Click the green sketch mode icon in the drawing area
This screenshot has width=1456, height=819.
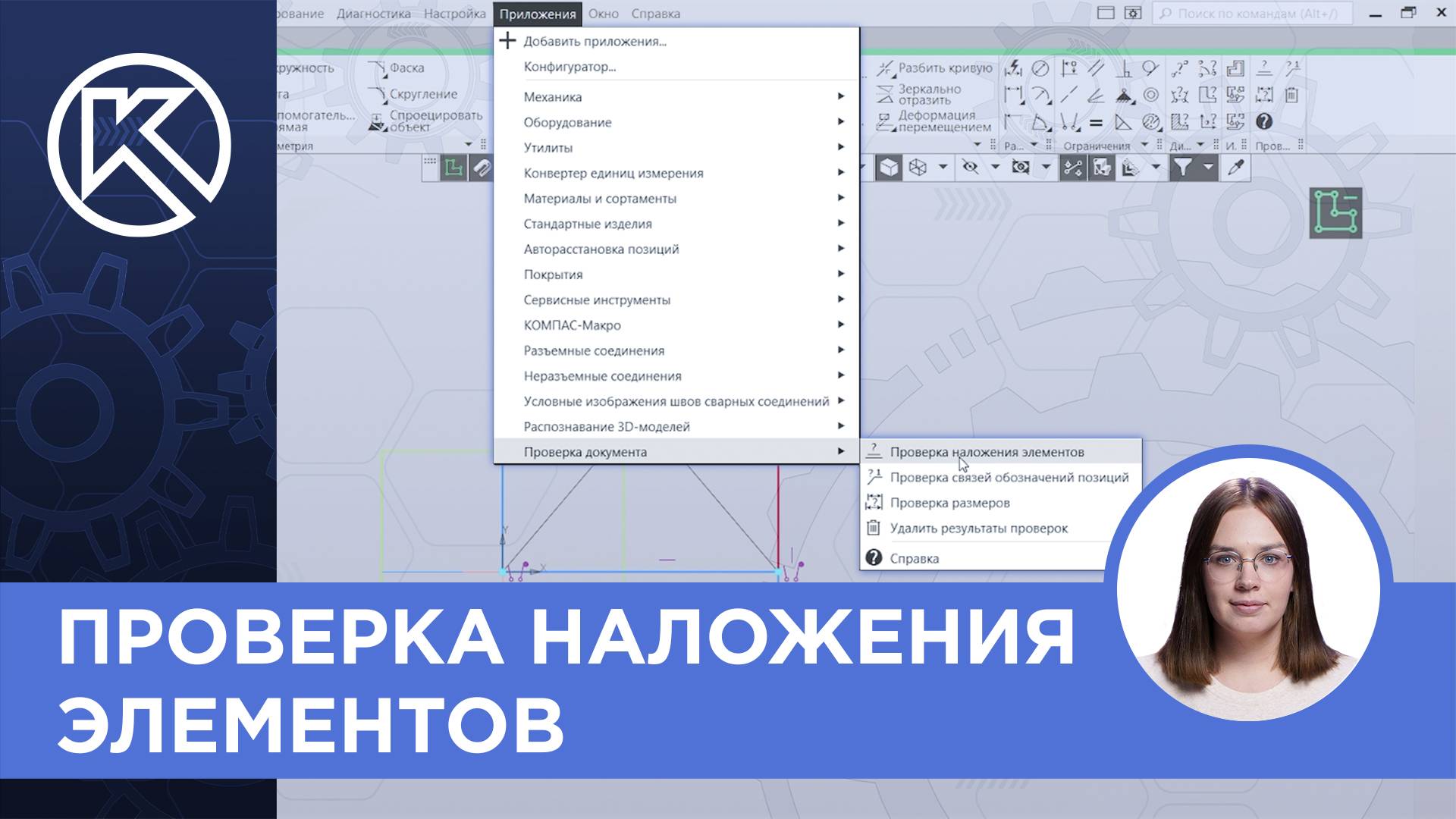pos(1335,213)
